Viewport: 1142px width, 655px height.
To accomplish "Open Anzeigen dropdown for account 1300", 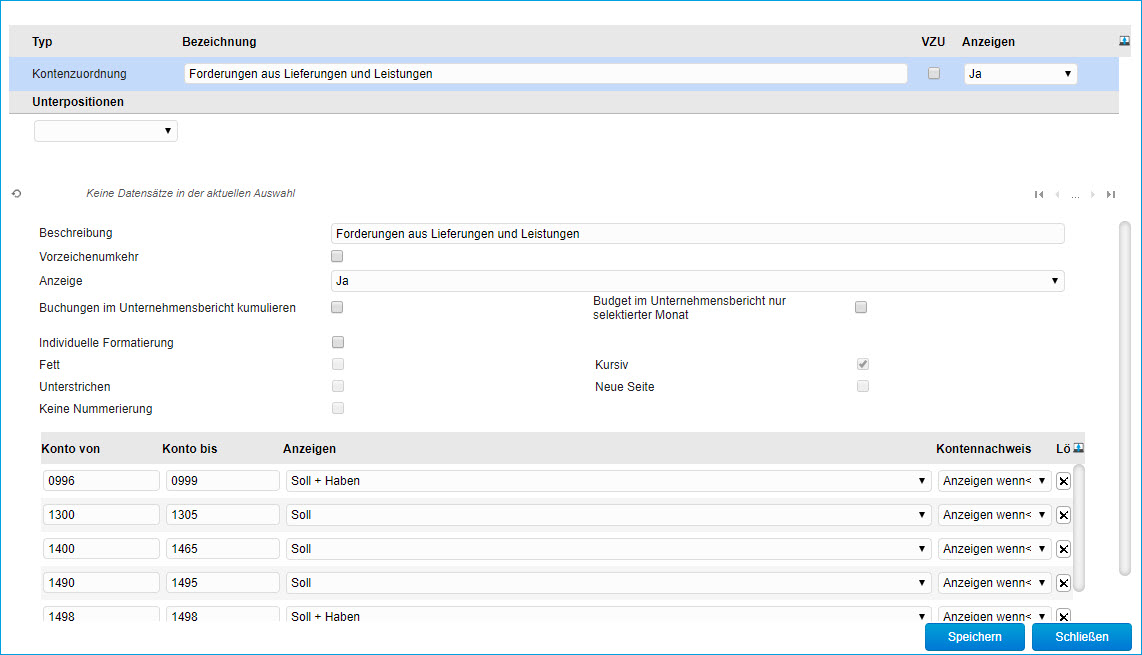I will pos(608,515).
